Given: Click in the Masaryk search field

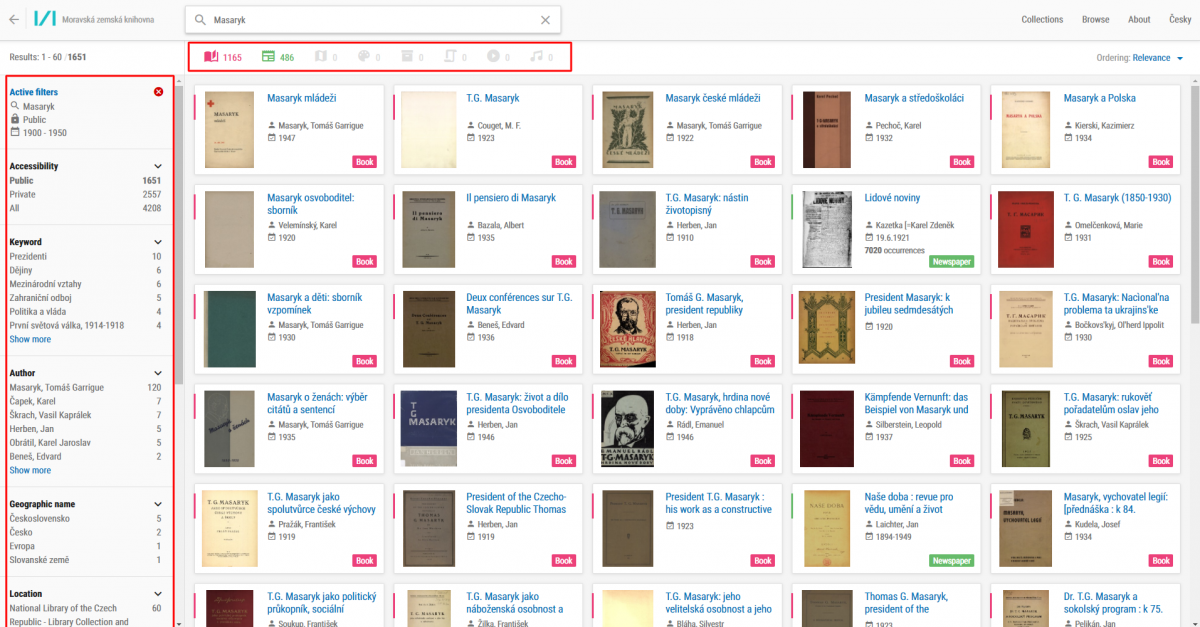Looking at the screenshot, I should [373, 19].
